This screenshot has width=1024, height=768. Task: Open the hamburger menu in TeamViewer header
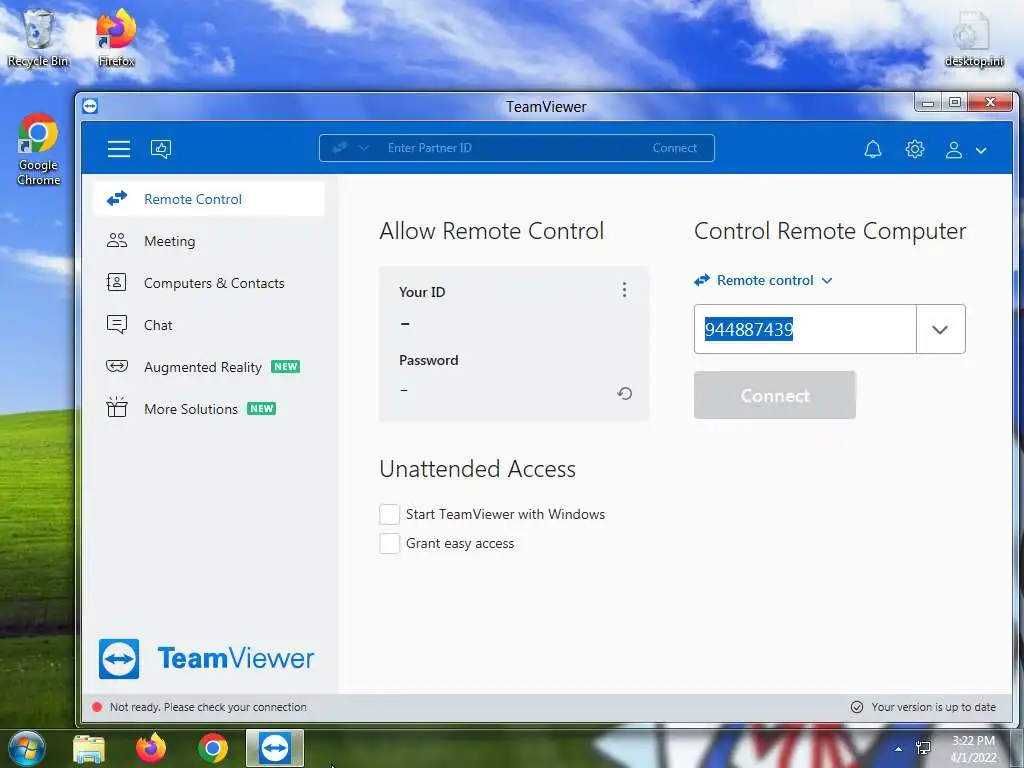tap(119, 149)
